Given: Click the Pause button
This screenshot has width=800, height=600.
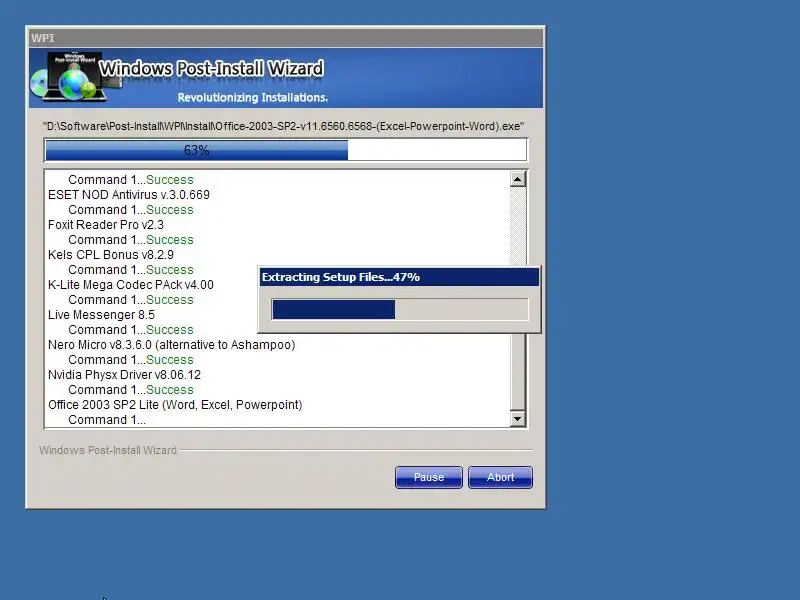Looking at the screenshot, I should click(x=429, y=477).
